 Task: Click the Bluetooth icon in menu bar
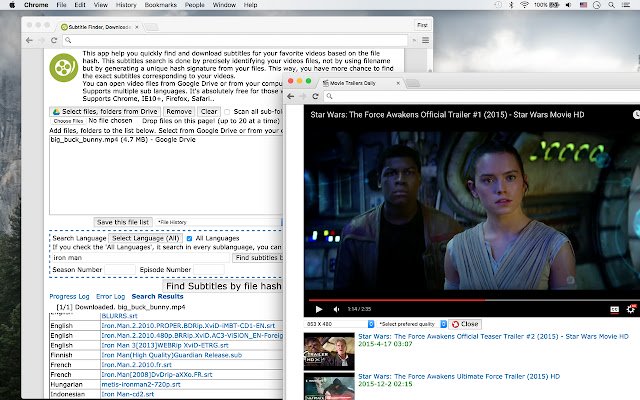coord(511,5)
